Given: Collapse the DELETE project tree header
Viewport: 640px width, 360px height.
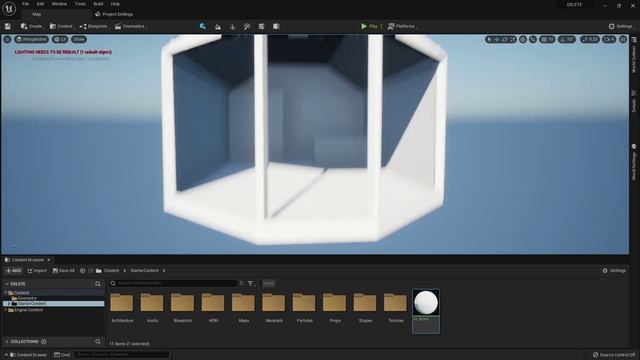Looking at the screenshot, I should click(6, 284).
